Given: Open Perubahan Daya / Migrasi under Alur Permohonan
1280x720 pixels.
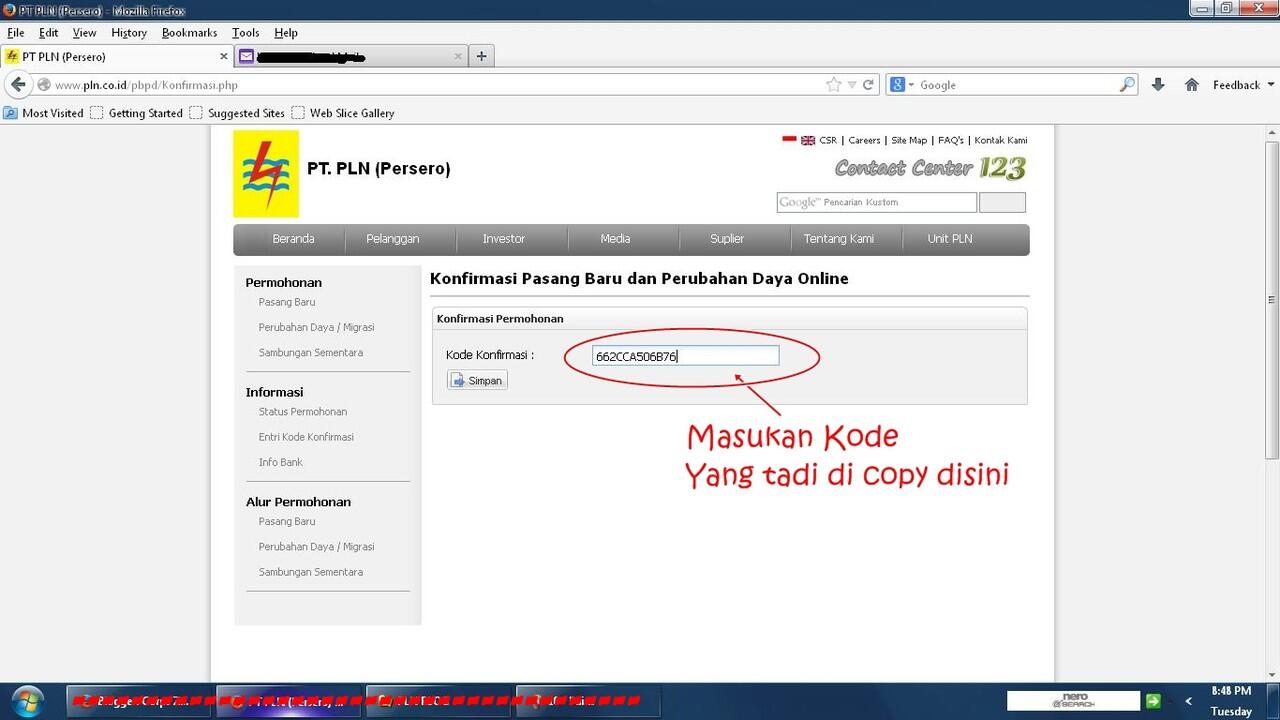Looking at the screenshot, I should [x=316, y=547].
